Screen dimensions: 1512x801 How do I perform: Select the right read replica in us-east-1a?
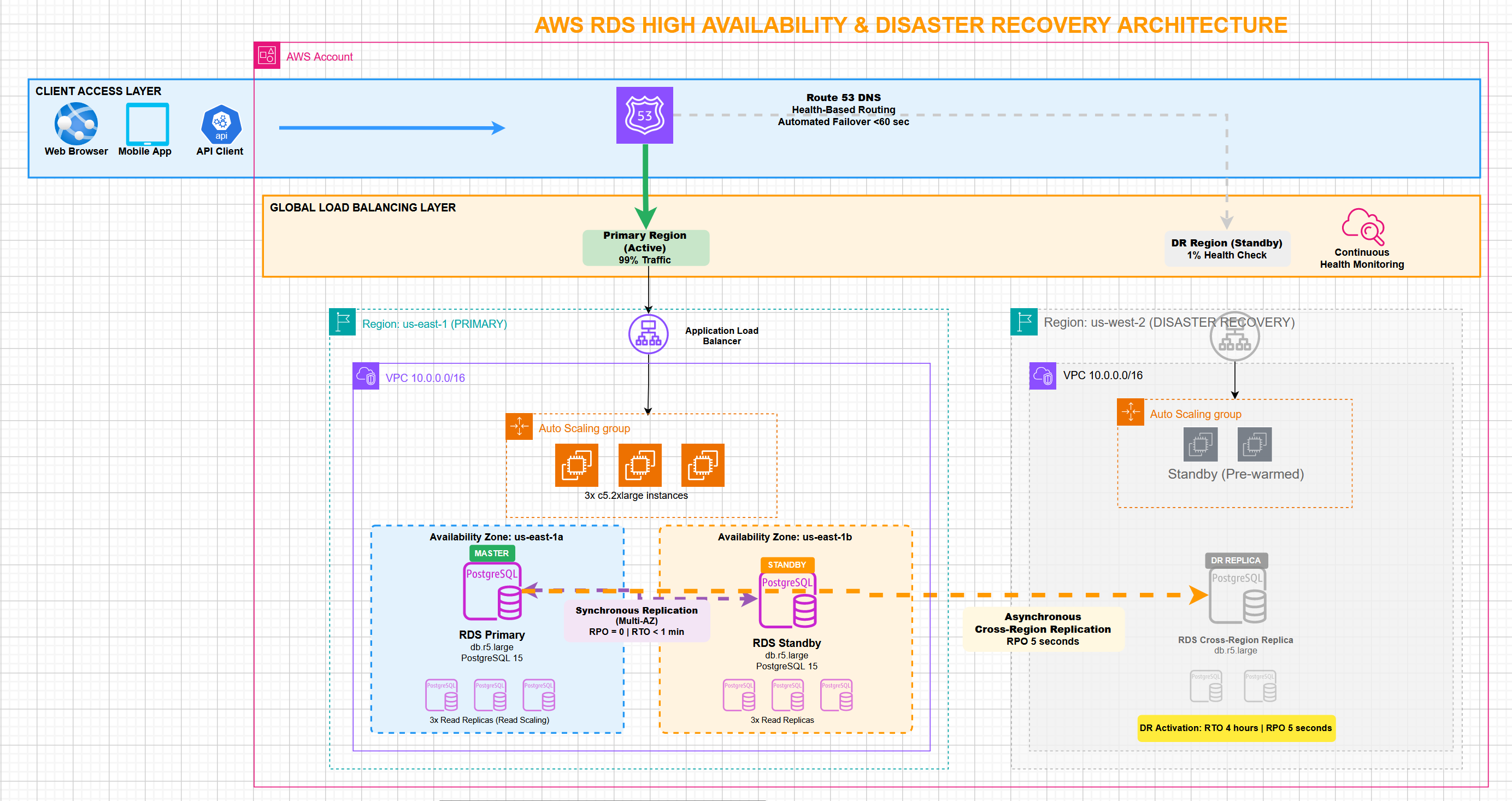point(539,695)
